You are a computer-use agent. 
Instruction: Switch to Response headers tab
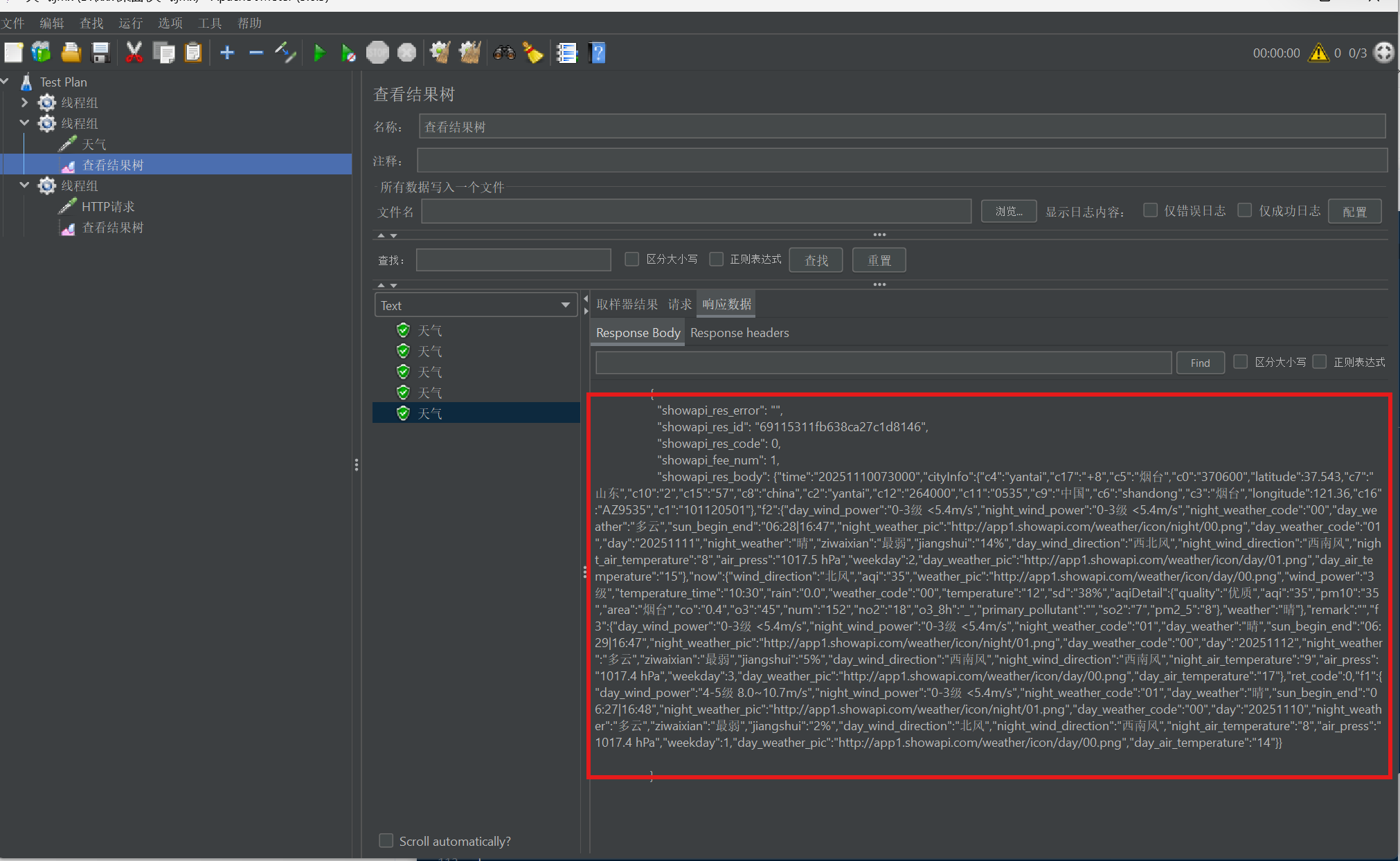(739, 333)
